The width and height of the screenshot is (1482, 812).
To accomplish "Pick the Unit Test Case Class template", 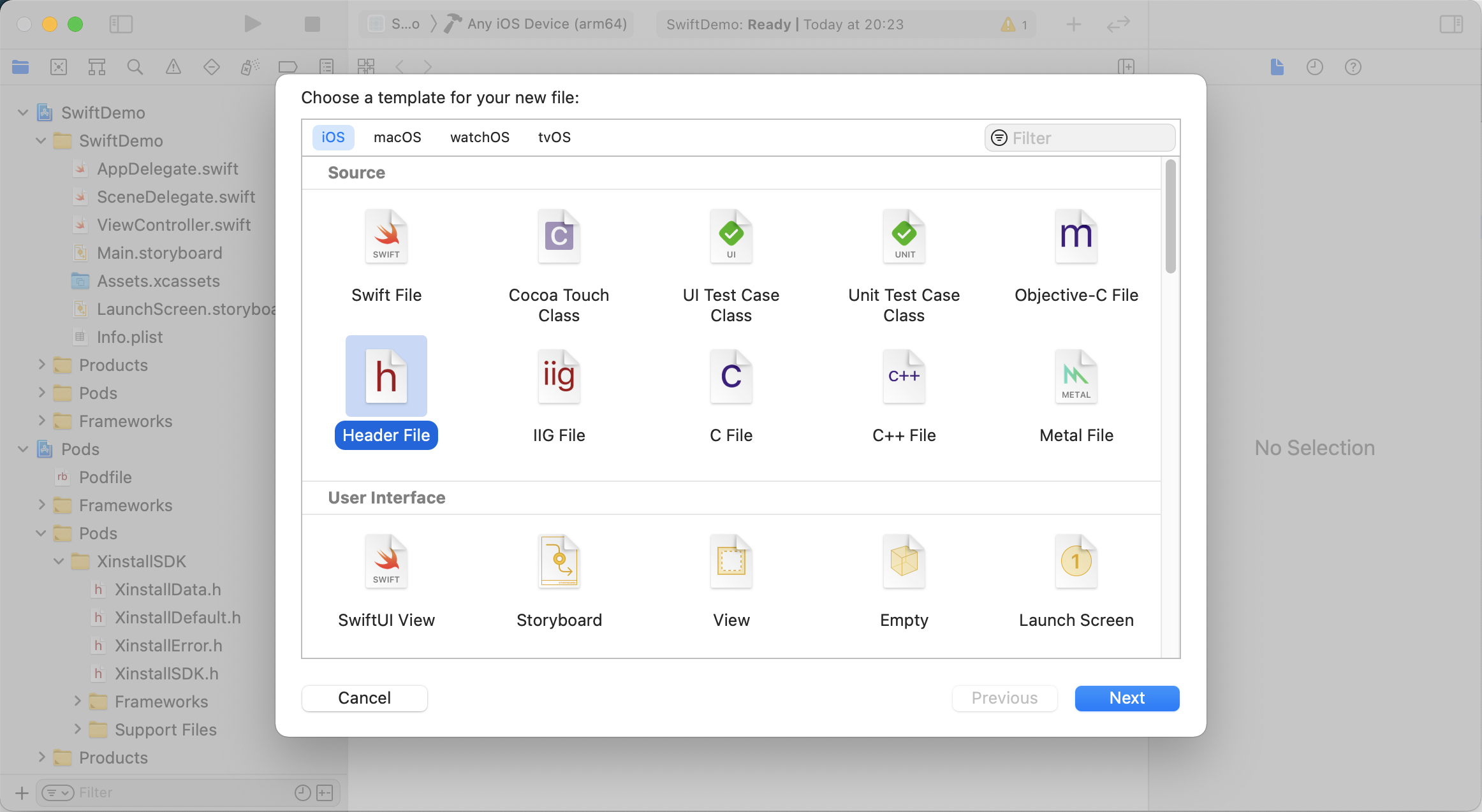I will coord(904,266).
